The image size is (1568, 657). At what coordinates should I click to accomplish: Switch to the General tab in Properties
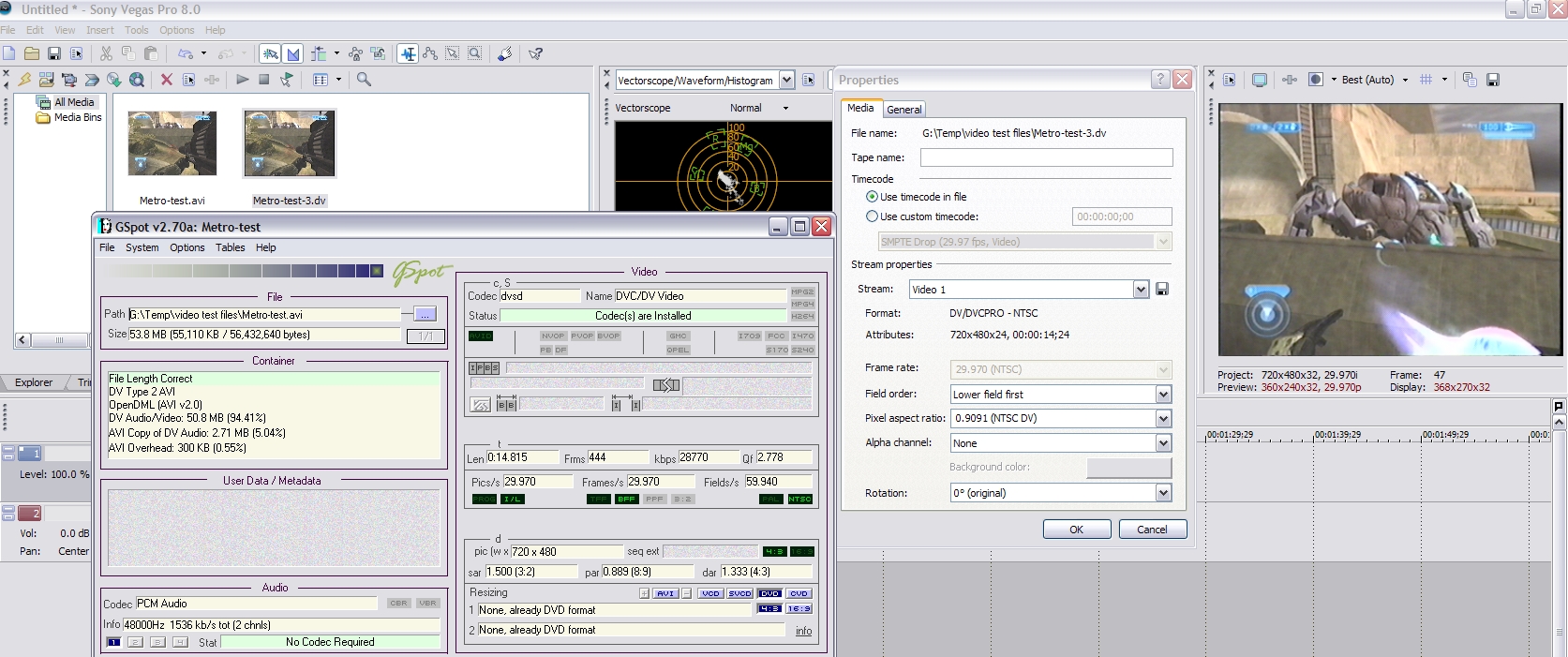[x=904, y=110]
